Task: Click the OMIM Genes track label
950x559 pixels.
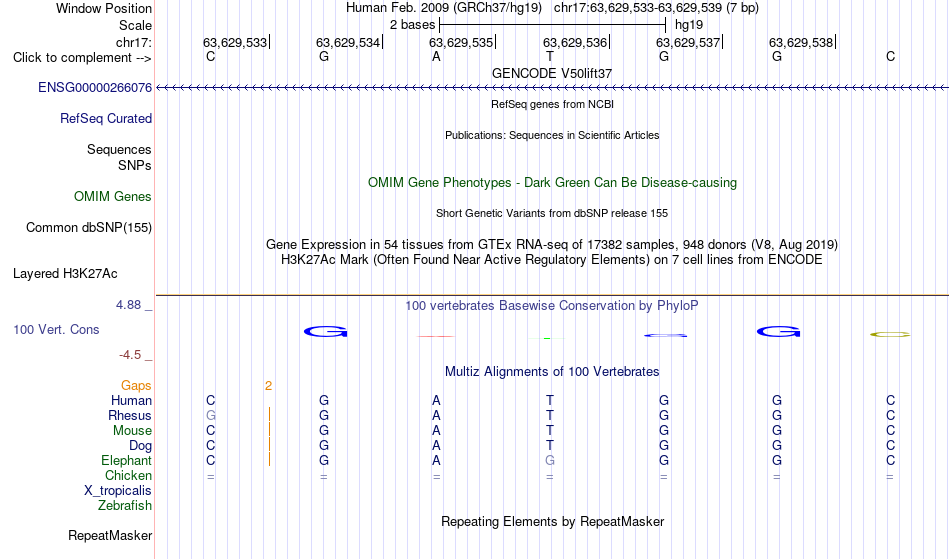Action: pyautogui.click(x=113, y=196)
